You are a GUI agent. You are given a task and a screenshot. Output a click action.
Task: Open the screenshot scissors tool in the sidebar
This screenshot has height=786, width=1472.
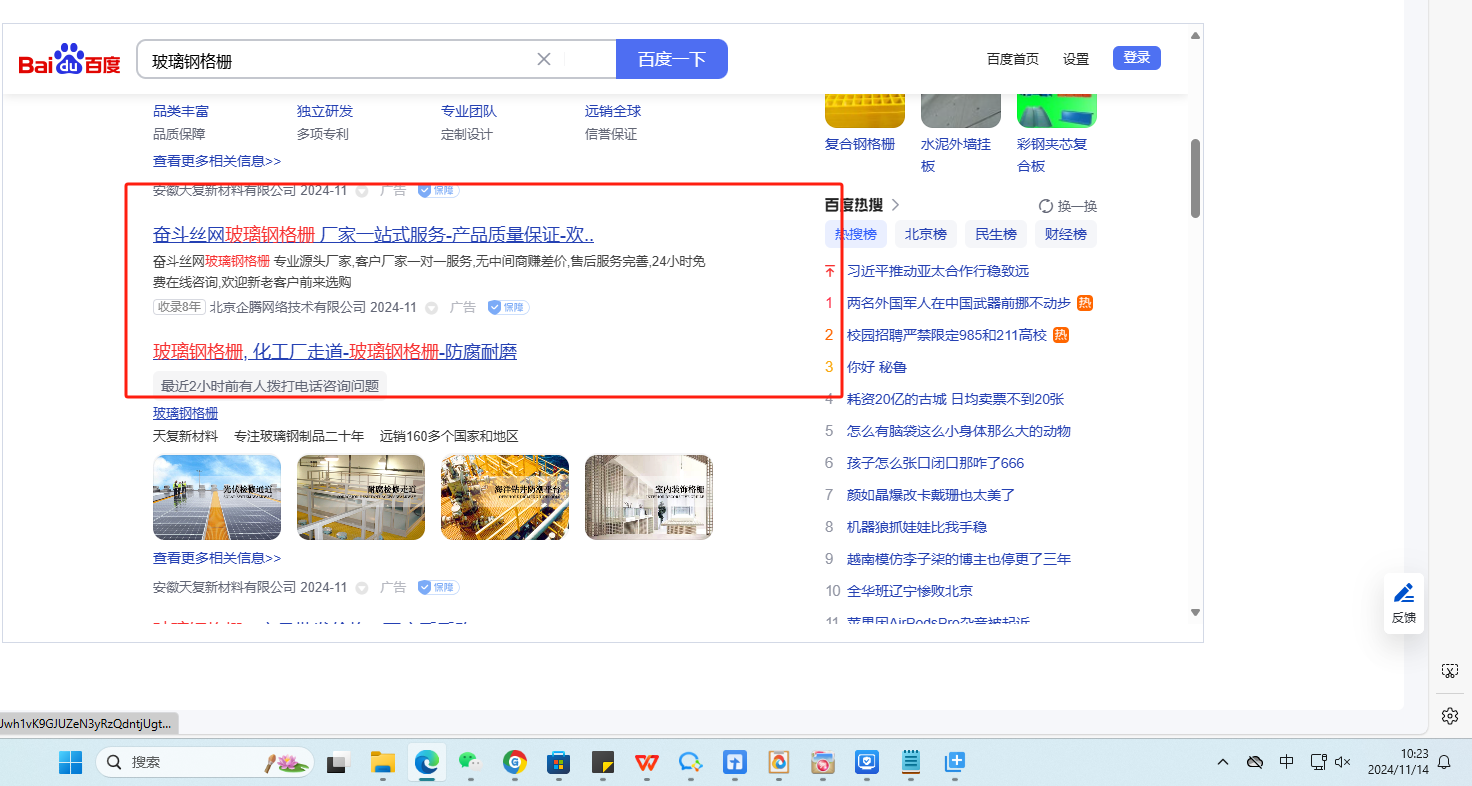tap(1449, 671)
